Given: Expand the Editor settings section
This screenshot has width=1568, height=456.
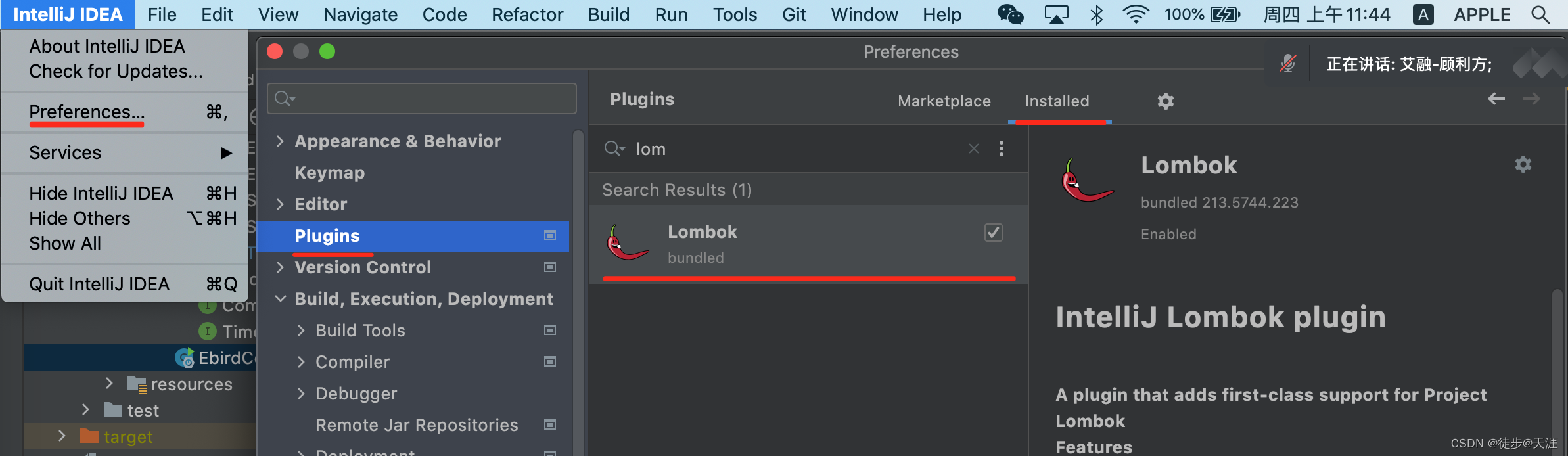Looking at the screenshot, I should point(281,204).
